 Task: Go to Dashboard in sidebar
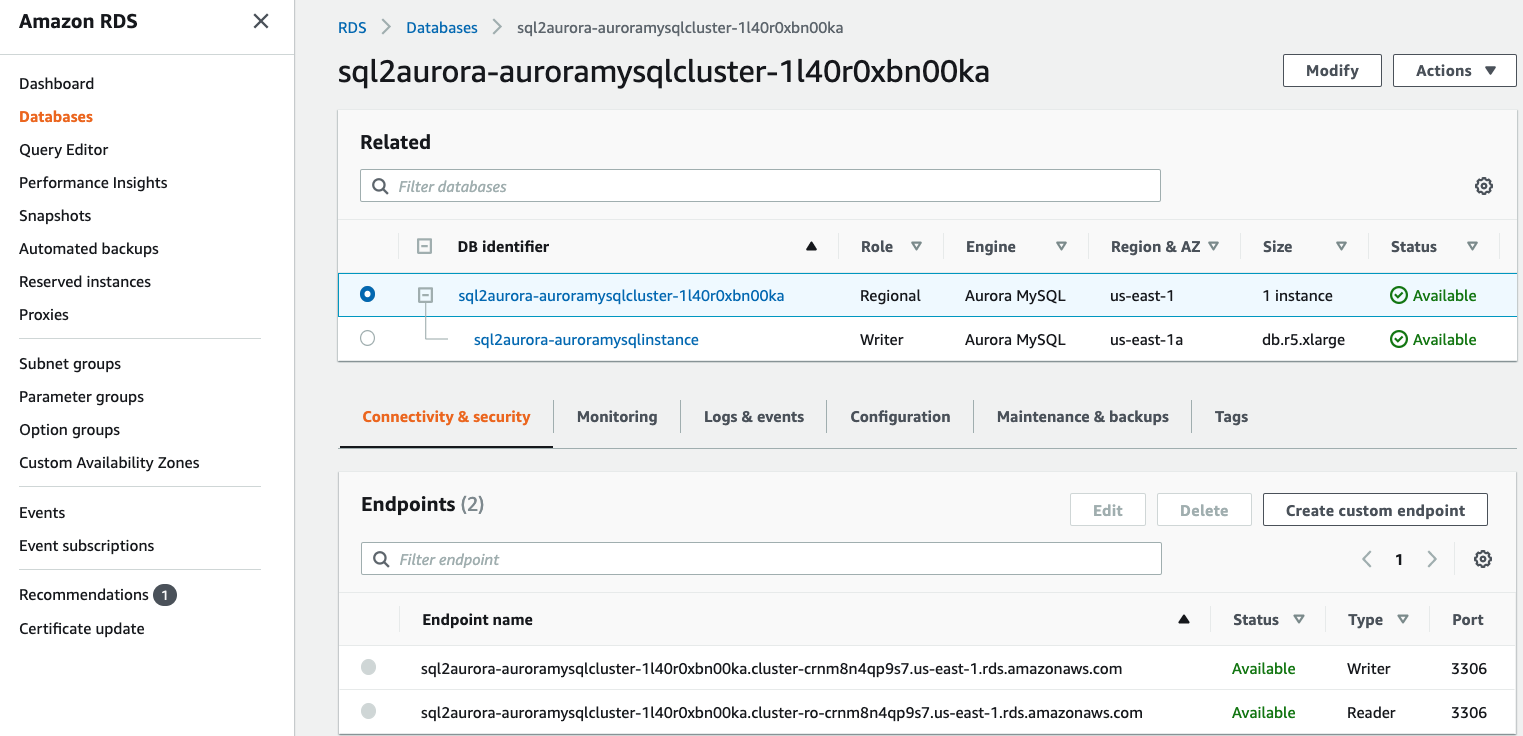(57, 84)
